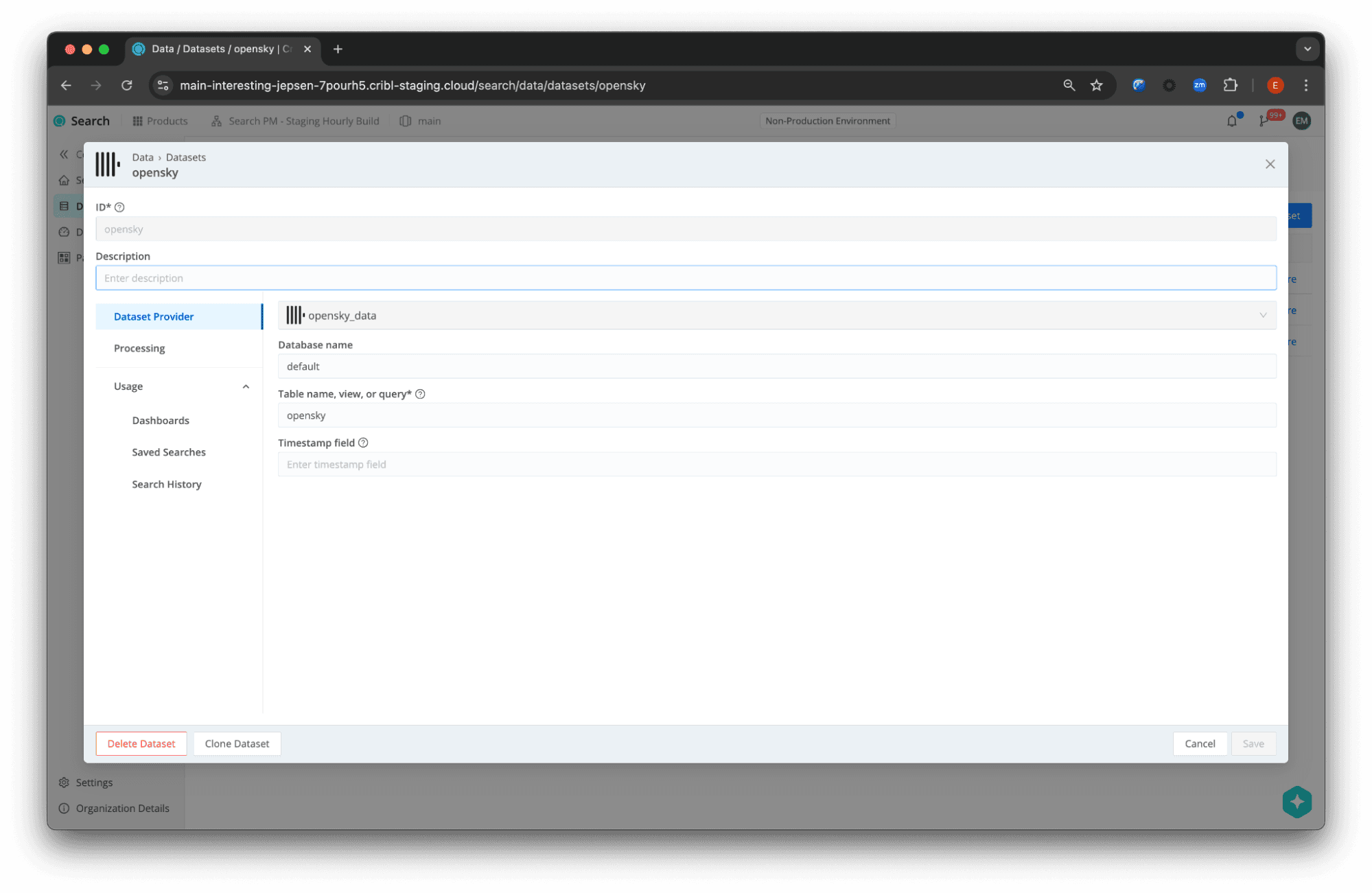
Task: Switch to the Processing tab
Action: click(x=139, y=348)
